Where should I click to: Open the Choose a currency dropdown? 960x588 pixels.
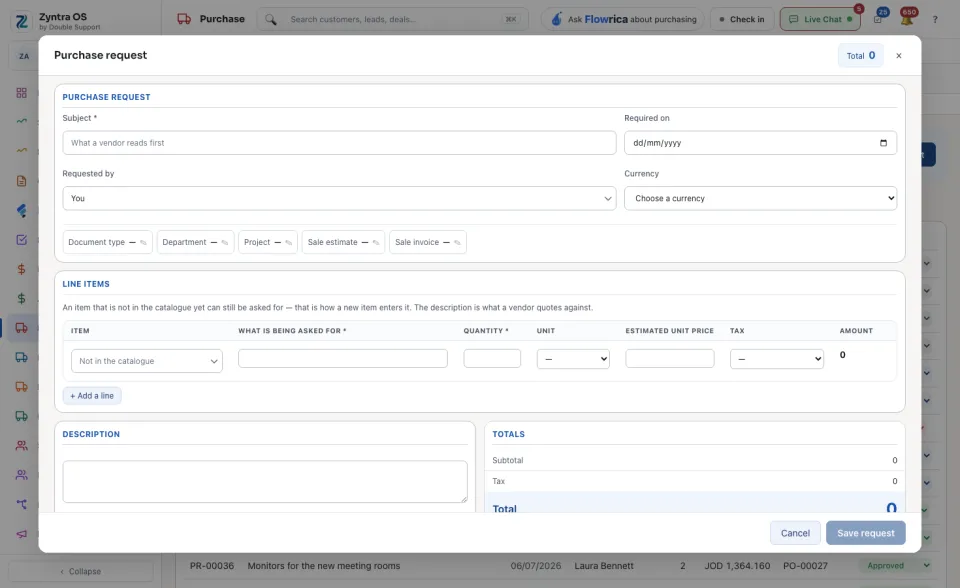[760, 198]
